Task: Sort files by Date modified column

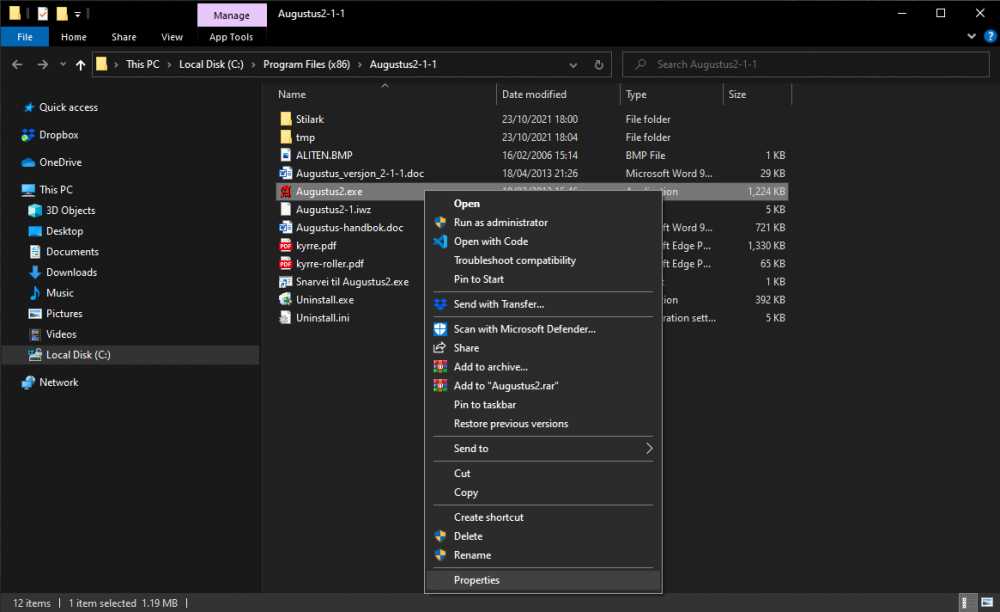Action: pyautogui.click(x=534, y=94)
